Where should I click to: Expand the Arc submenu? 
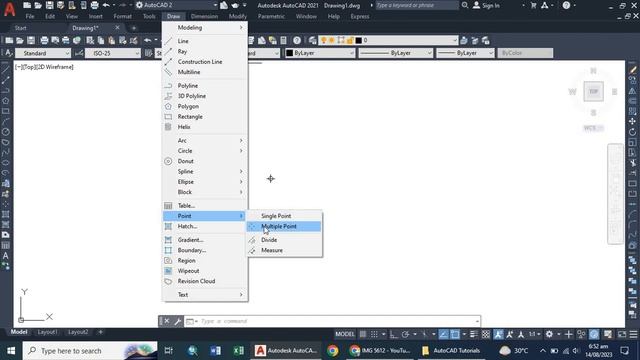(x=205, y=140)
